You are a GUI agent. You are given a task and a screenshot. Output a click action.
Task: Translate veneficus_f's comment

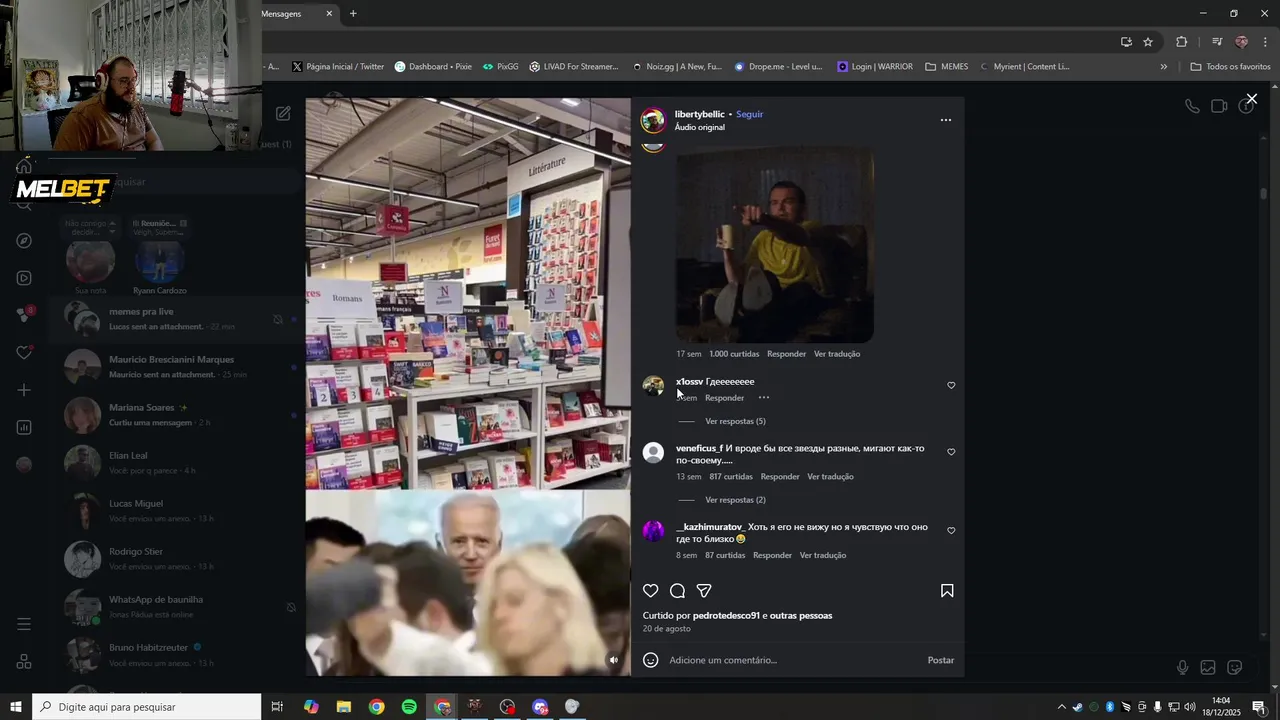coord(830,477)
